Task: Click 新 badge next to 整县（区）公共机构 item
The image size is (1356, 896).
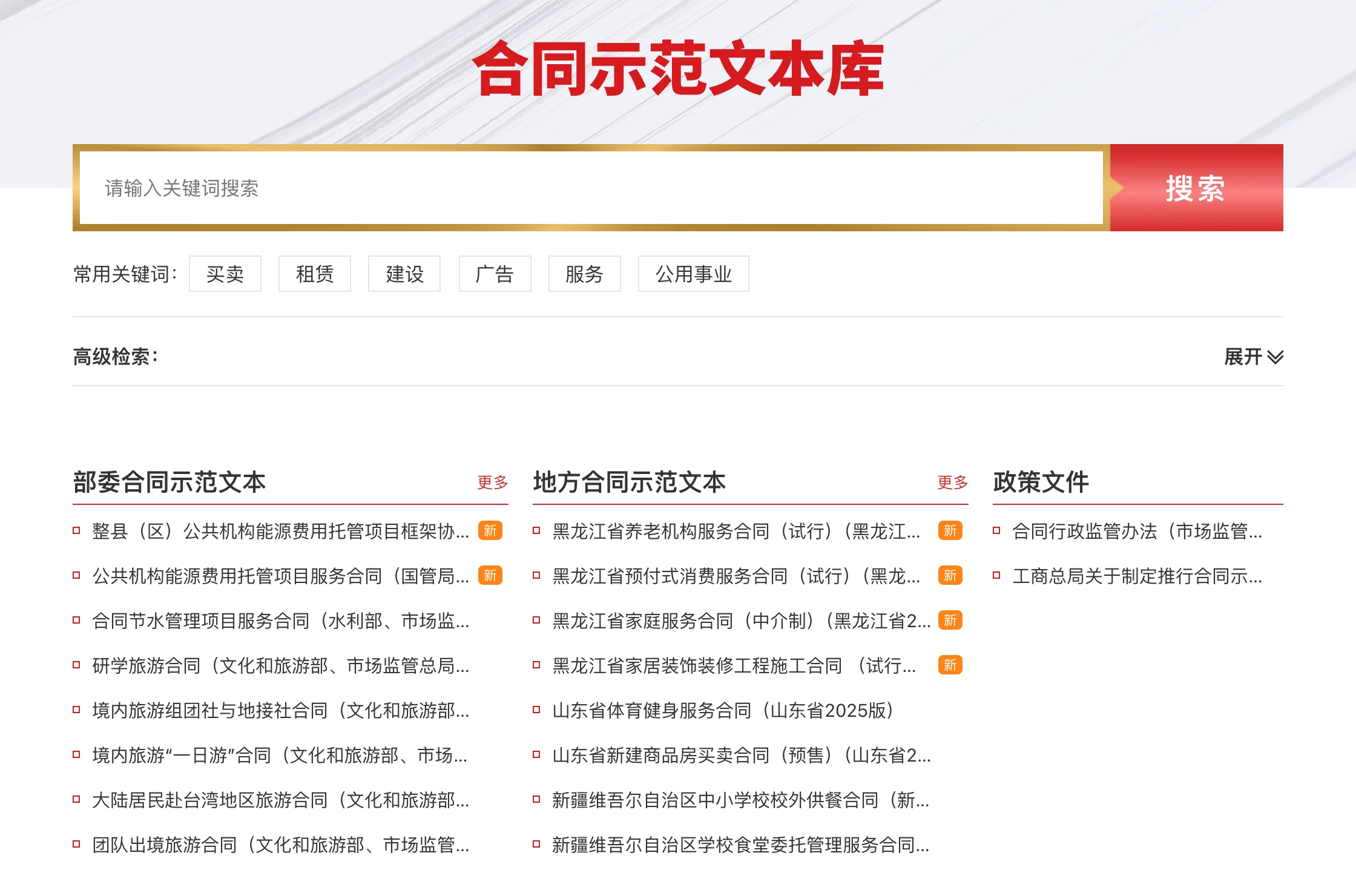Action: click(x=490, y=530)
